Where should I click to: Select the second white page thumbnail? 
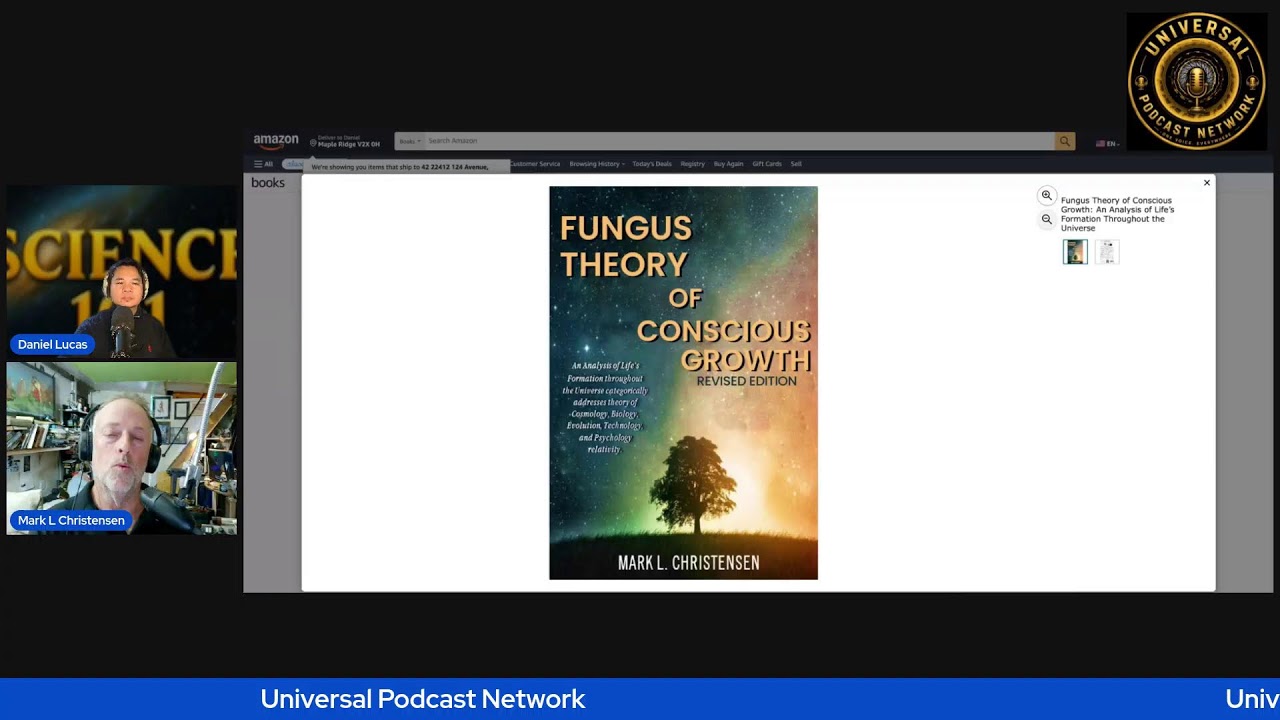1106,252
